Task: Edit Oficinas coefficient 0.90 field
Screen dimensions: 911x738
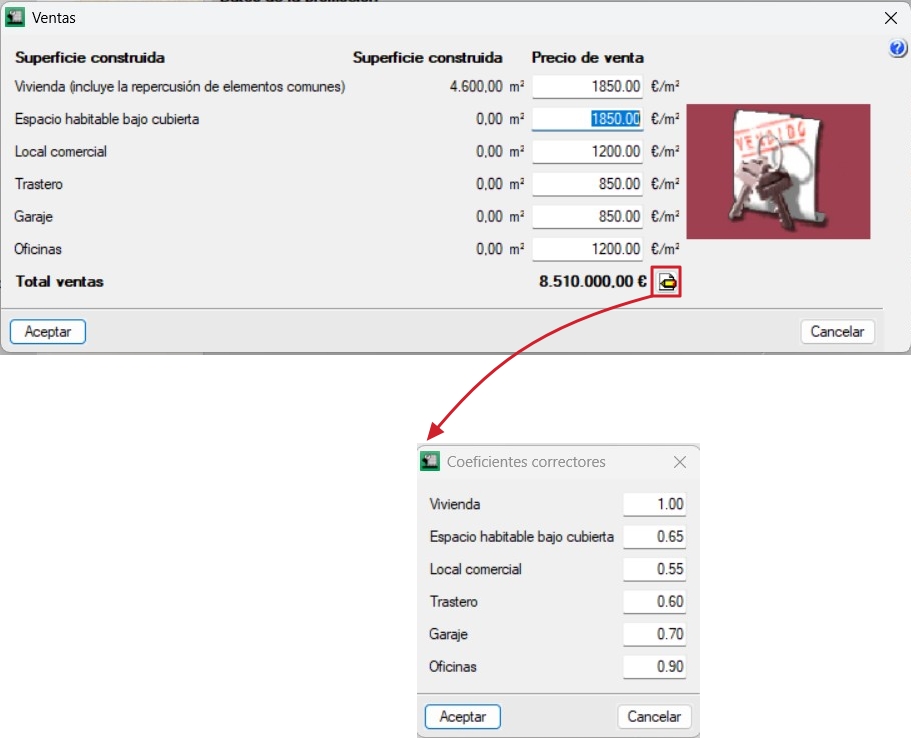Action: [654, 667]
